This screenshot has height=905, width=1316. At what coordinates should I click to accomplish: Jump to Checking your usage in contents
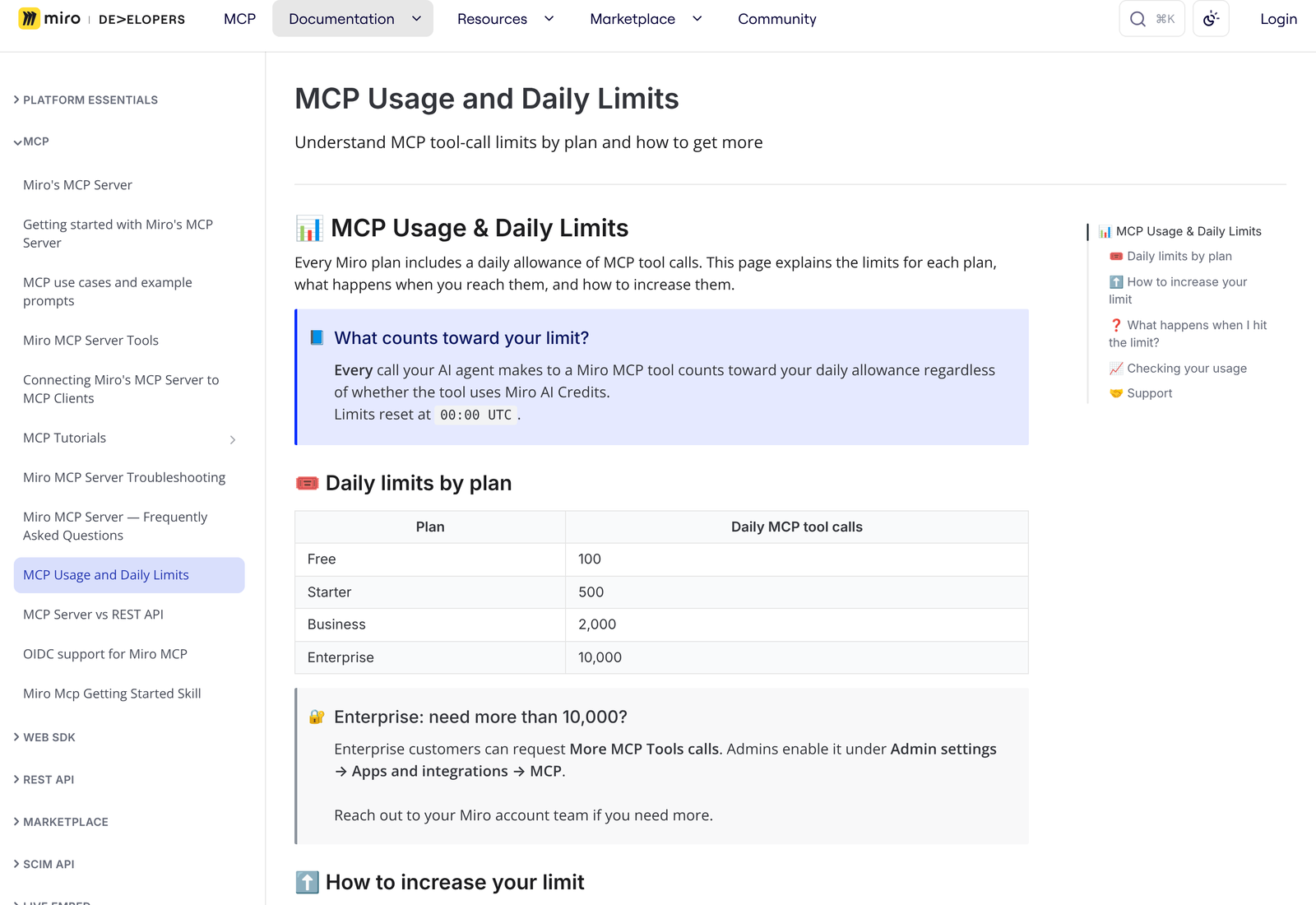point(1178,368)
